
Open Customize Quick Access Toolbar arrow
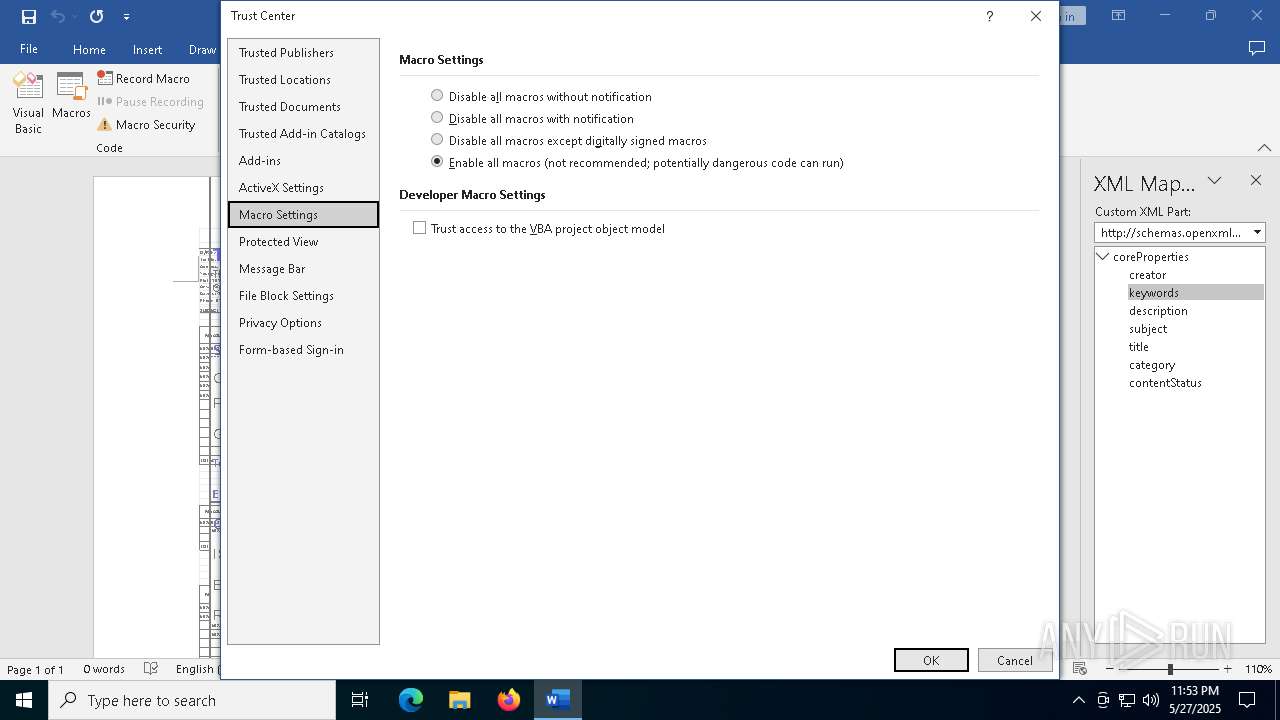pos(126,17)
